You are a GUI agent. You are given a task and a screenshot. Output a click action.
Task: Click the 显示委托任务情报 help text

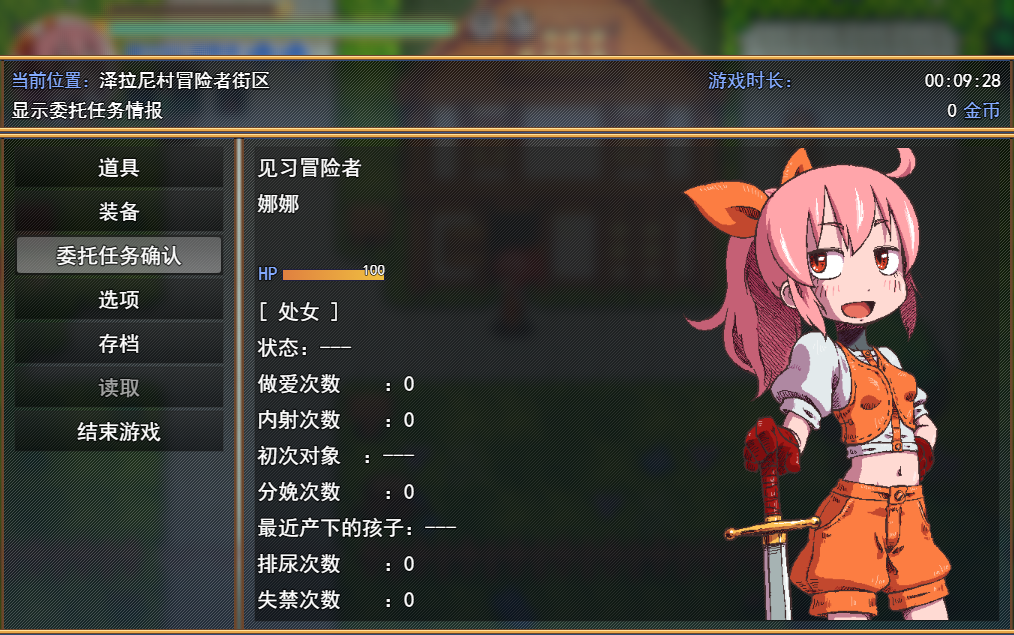click(87, 111)
